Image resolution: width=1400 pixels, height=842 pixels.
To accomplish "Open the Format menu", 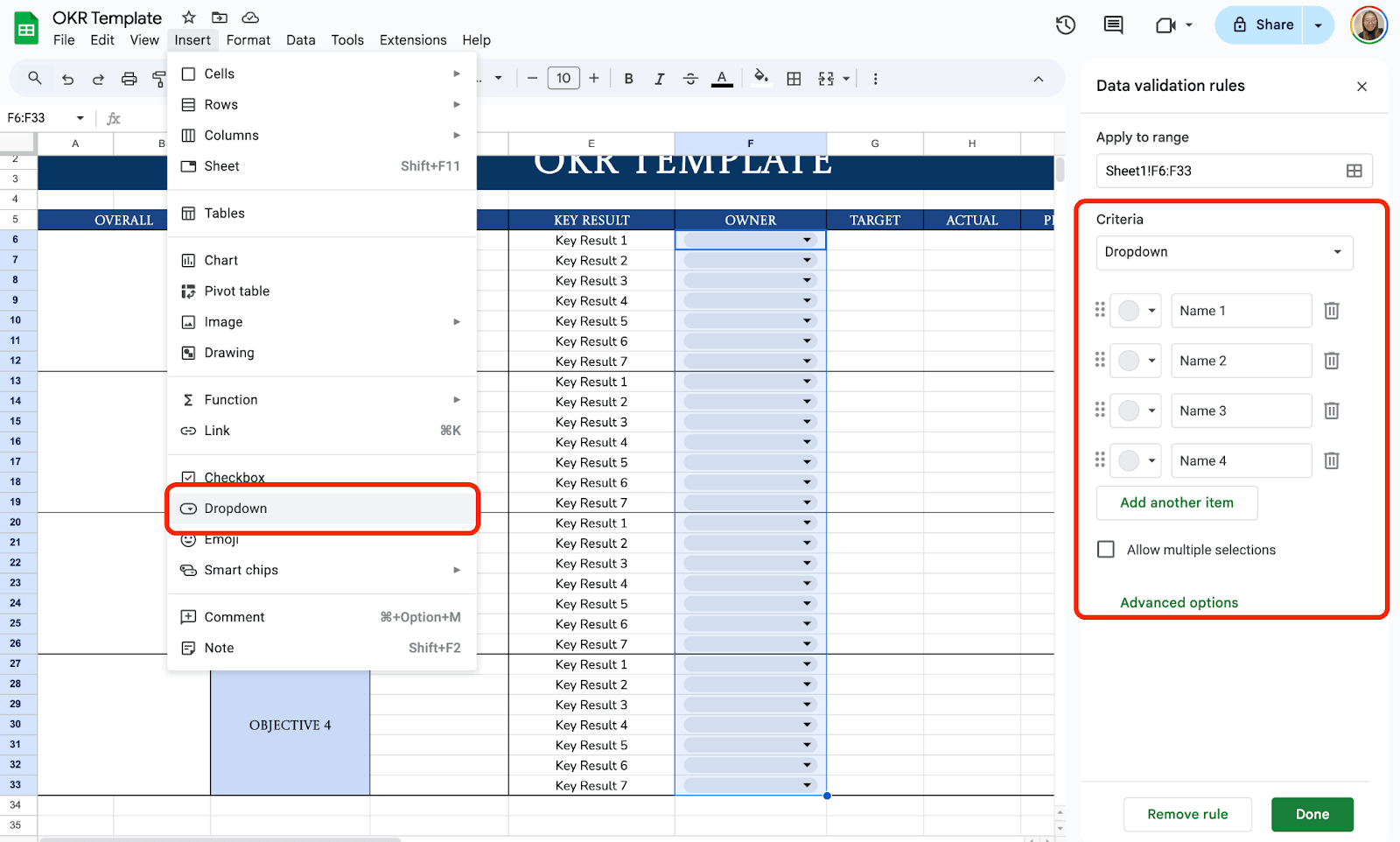I will [x=248, y=40].
